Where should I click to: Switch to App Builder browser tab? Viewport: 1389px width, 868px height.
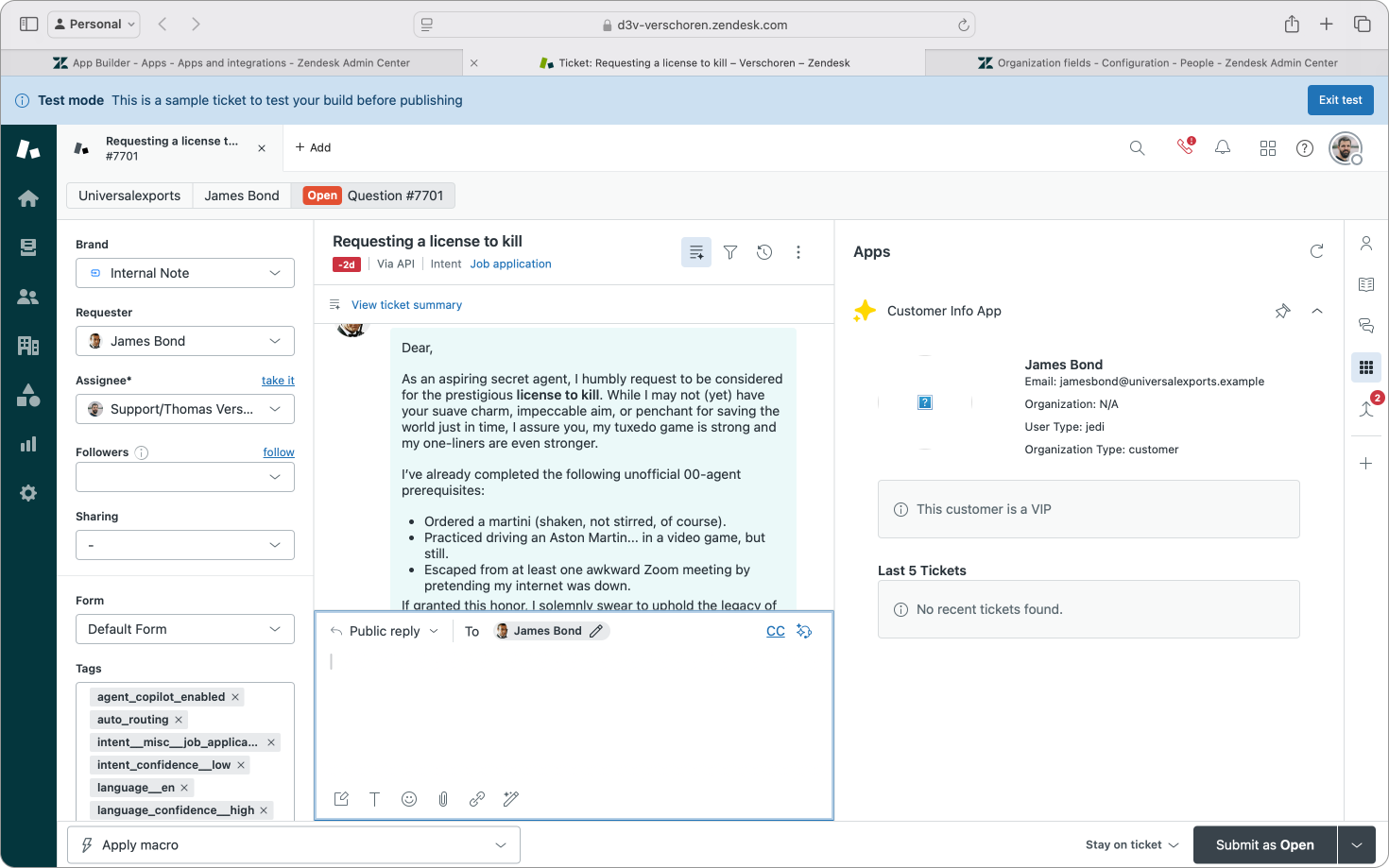point(232,63)
